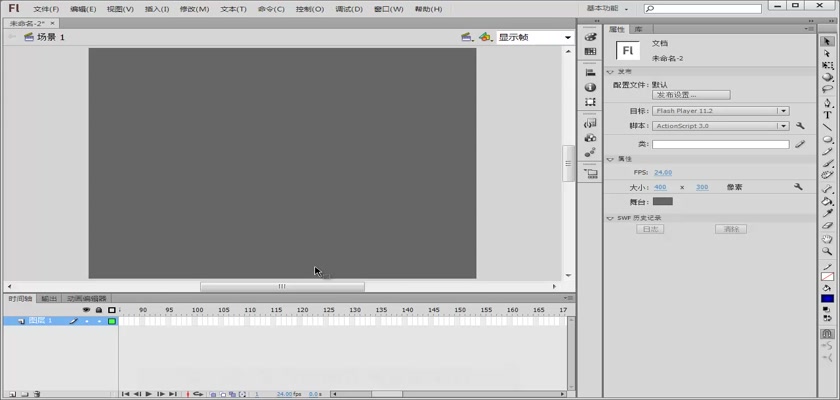Image resolution: width=840 pixels, height=400 pixels.
Task: Delete layer with trash icon
Action: 37,394
